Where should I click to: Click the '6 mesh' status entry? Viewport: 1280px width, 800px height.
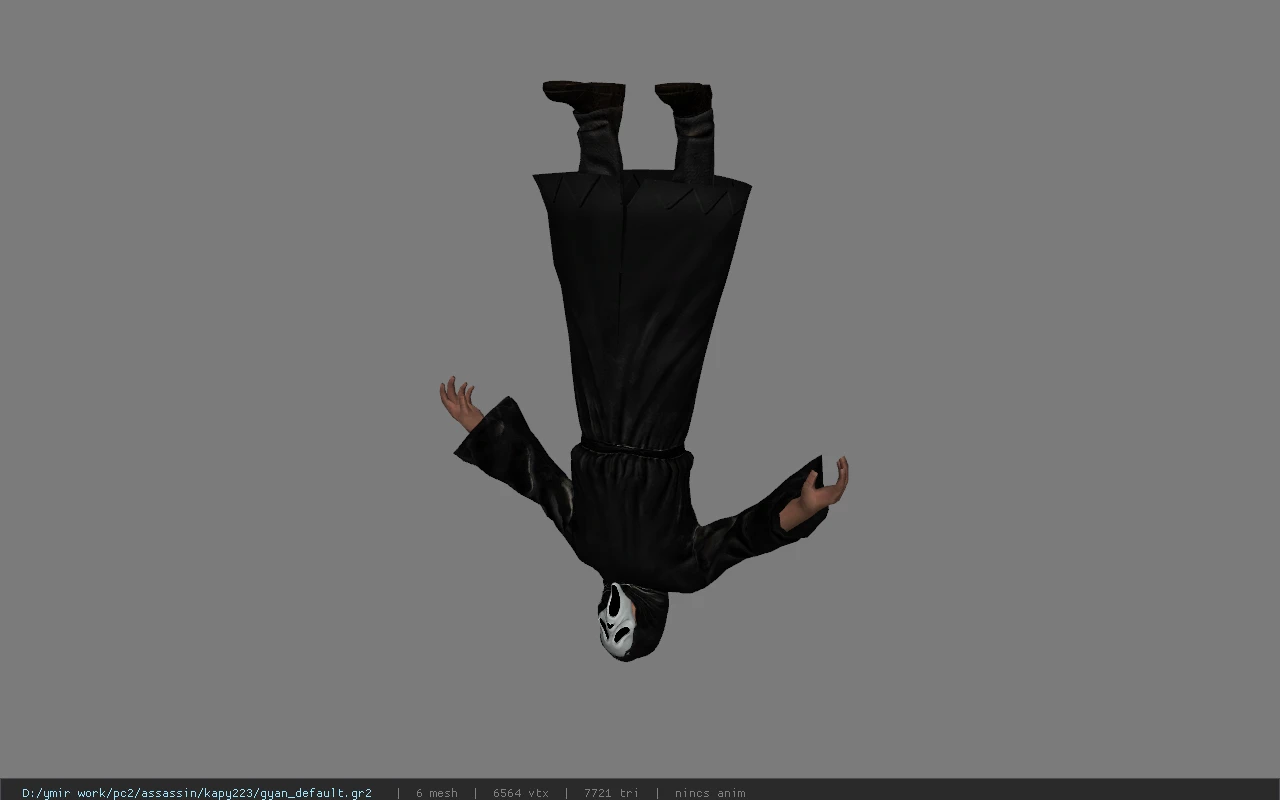(x=436, y=793)
